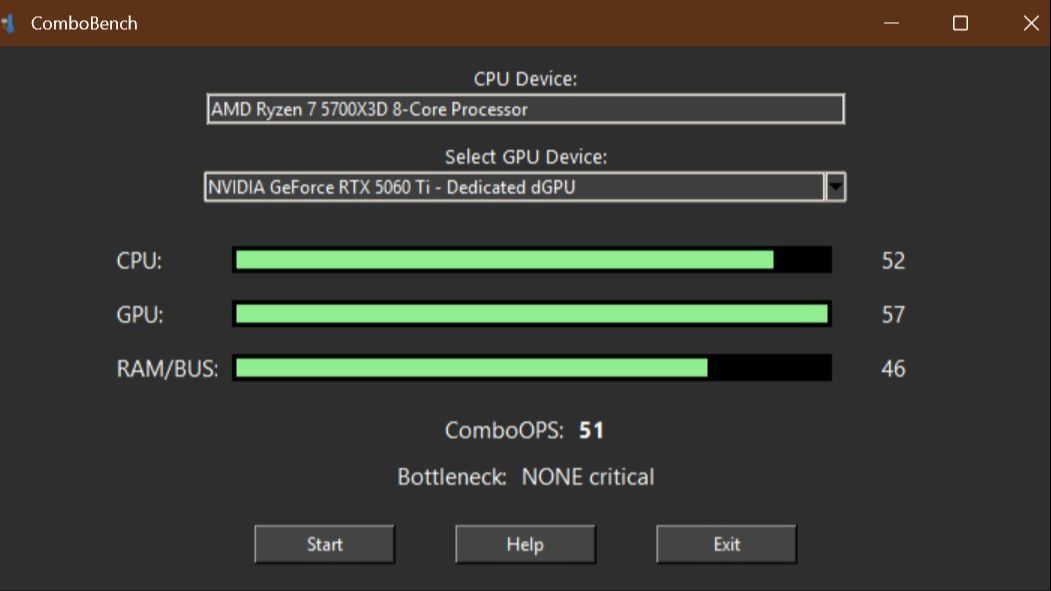Viewport: 1051px width, 591px height.
Task: Click the 'CPU Device:' label
Action: 525,79
